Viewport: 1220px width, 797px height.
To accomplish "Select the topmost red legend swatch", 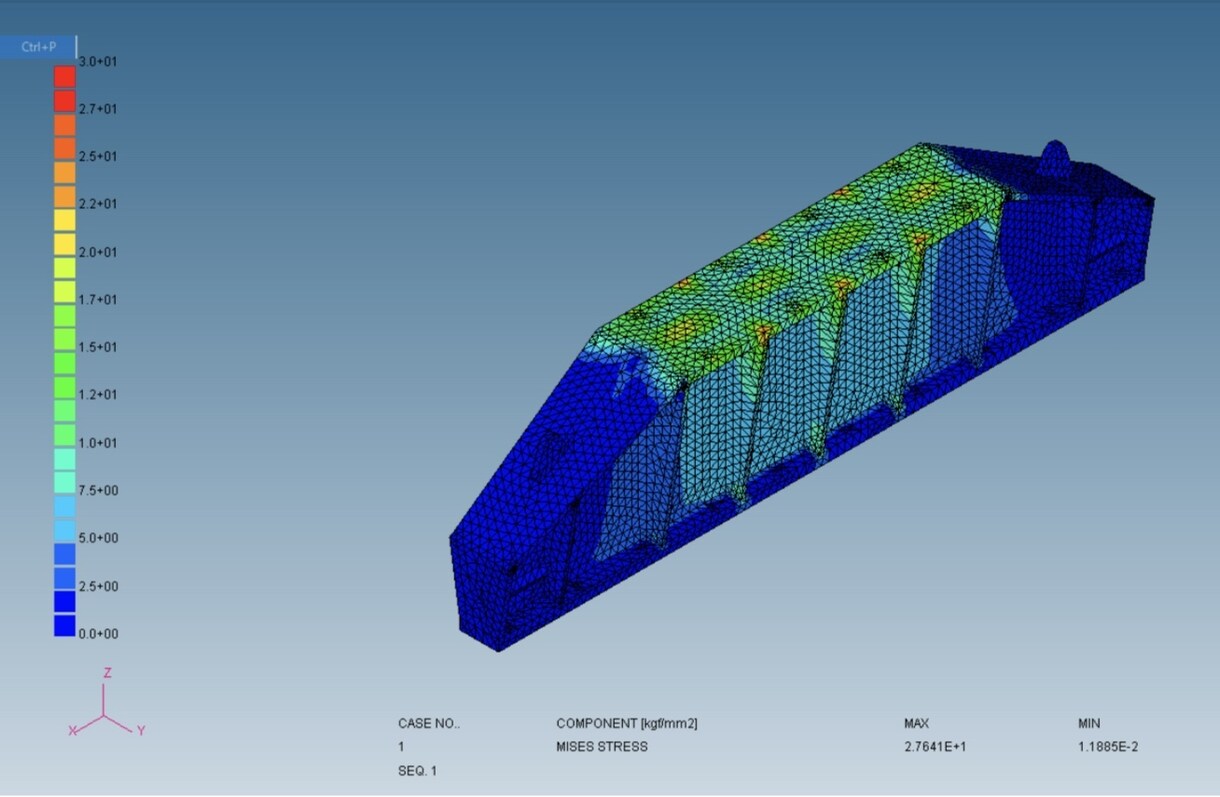I will (x=65, y=77).
